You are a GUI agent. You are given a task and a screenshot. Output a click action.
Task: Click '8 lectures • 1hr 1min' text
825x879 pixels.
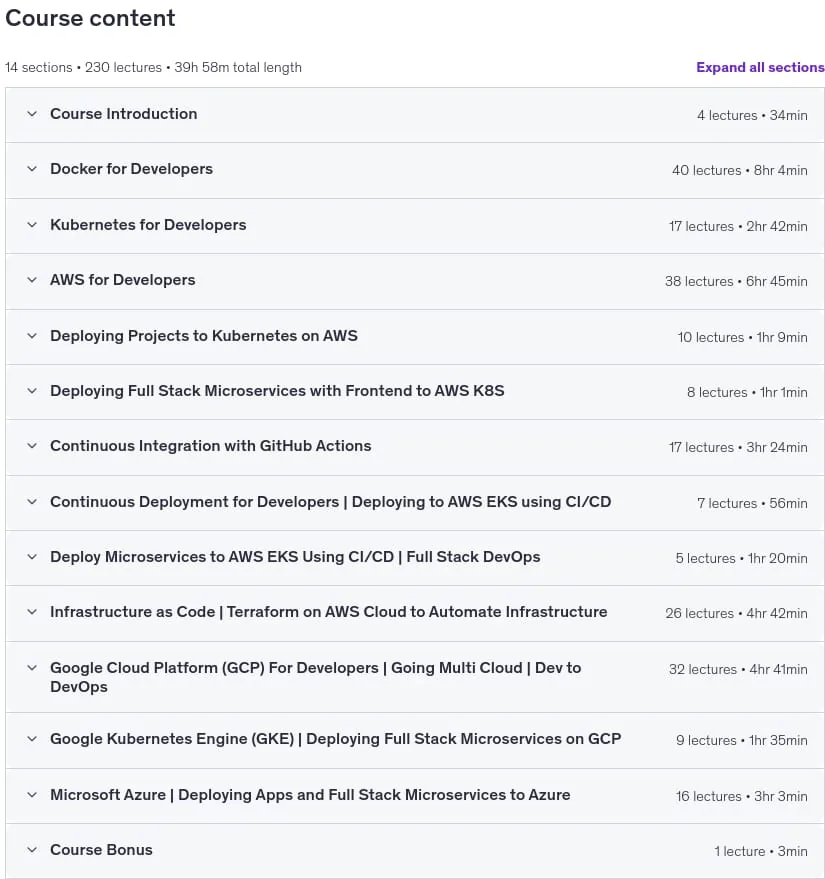click(x=747, y=392)
